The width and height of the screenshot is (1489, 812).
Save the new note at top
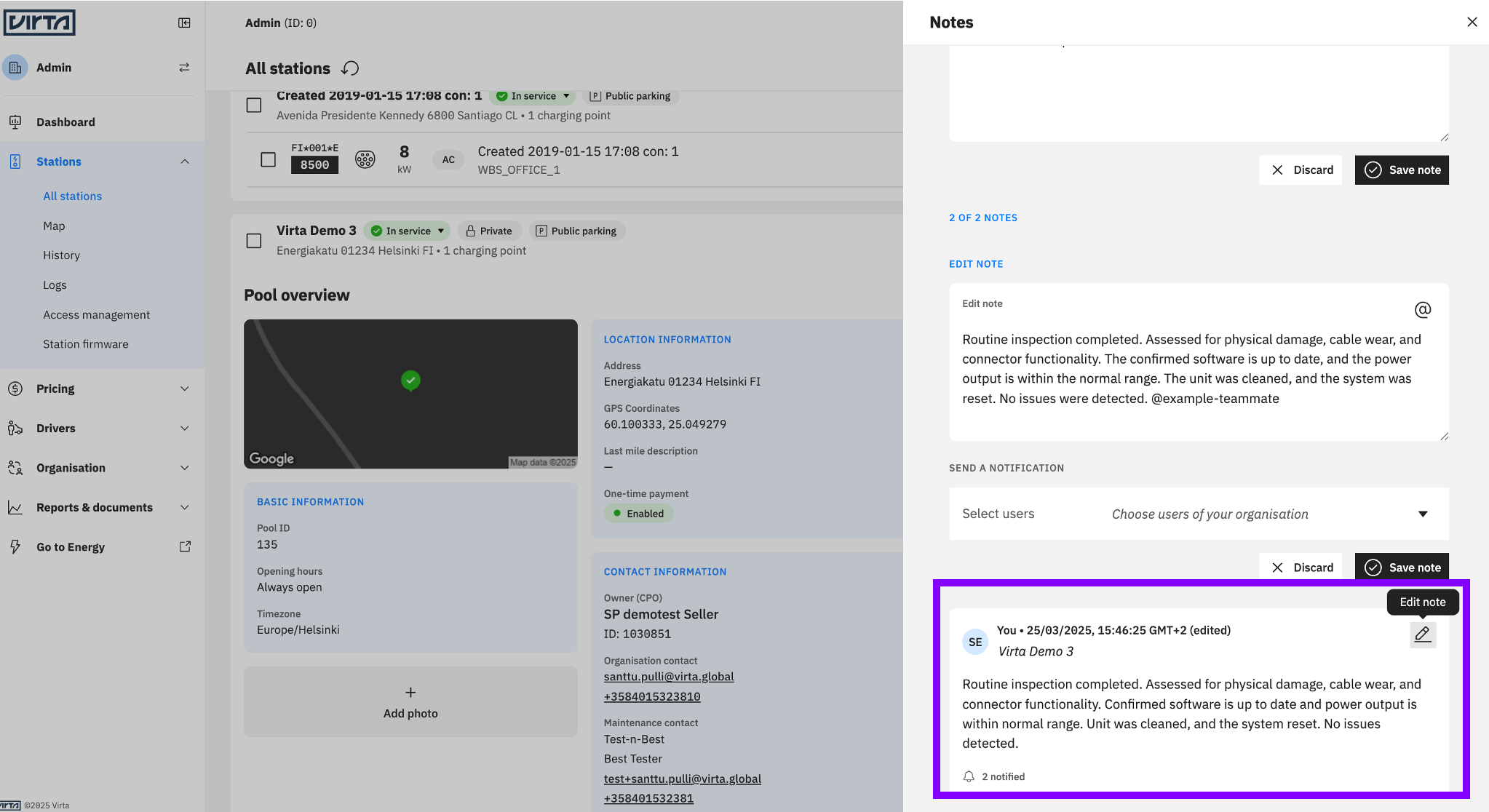click(1402, 170)
